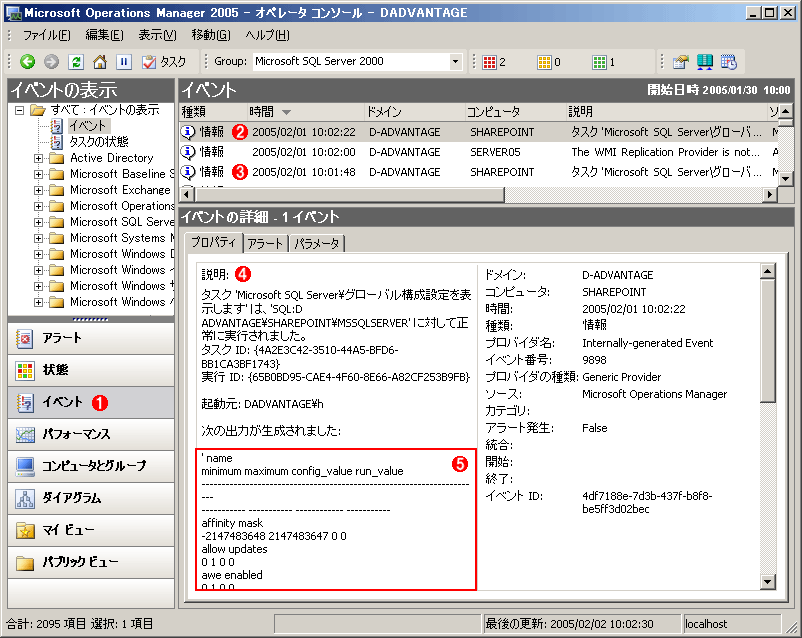
Task: Expand the Microsoft Baseline folder
Action: pos(38,174)
